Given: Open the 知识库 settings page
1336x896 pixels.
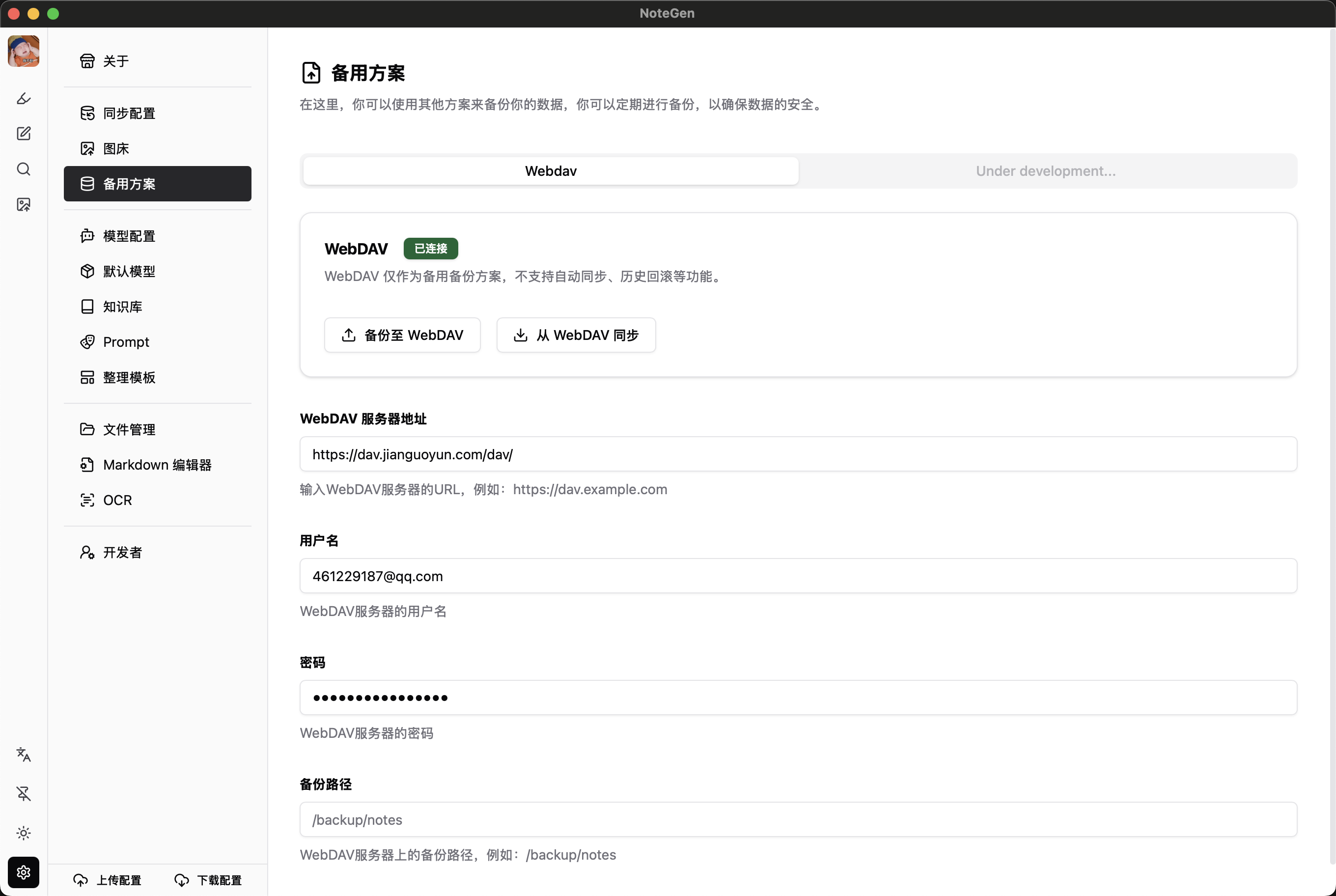Looking at the screenshot, I should [157, 307].
